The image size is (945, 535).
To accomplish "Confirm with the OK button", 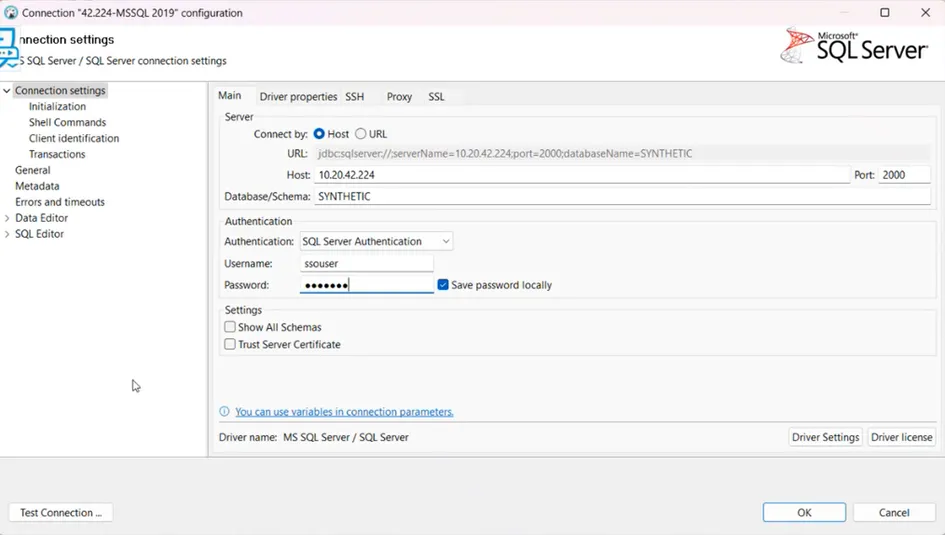I will [804, 513].
